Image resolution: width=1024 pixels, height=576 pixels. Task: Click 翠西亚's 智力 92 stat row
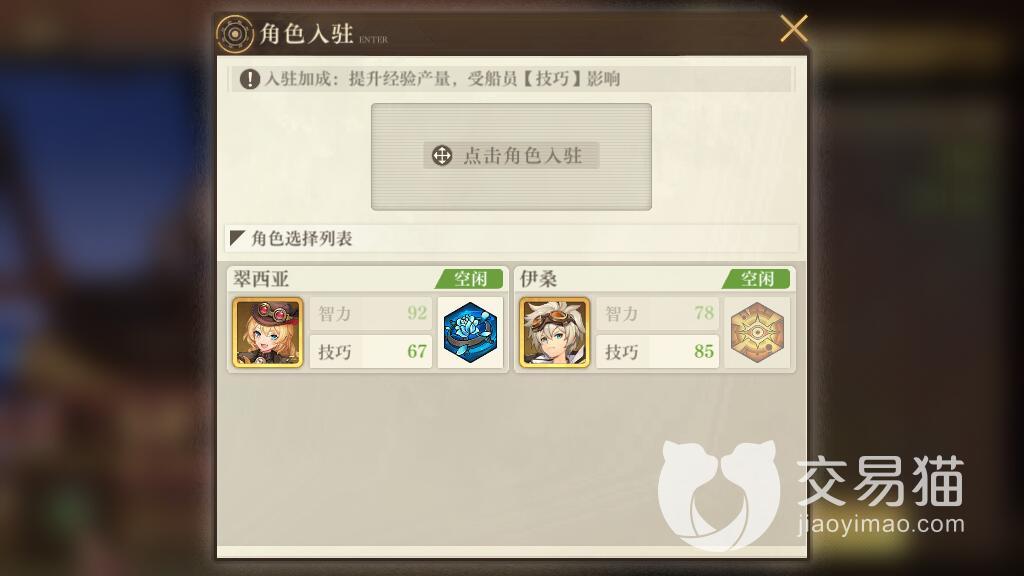tap(371, 313)
